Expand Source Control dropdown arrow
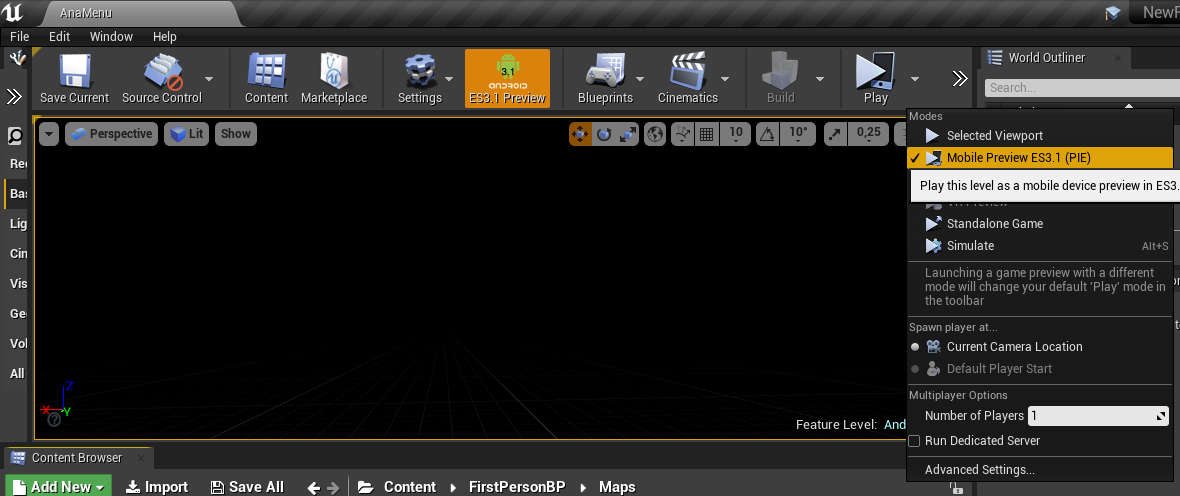This screenshot has width=1180, height=496. 208,78
